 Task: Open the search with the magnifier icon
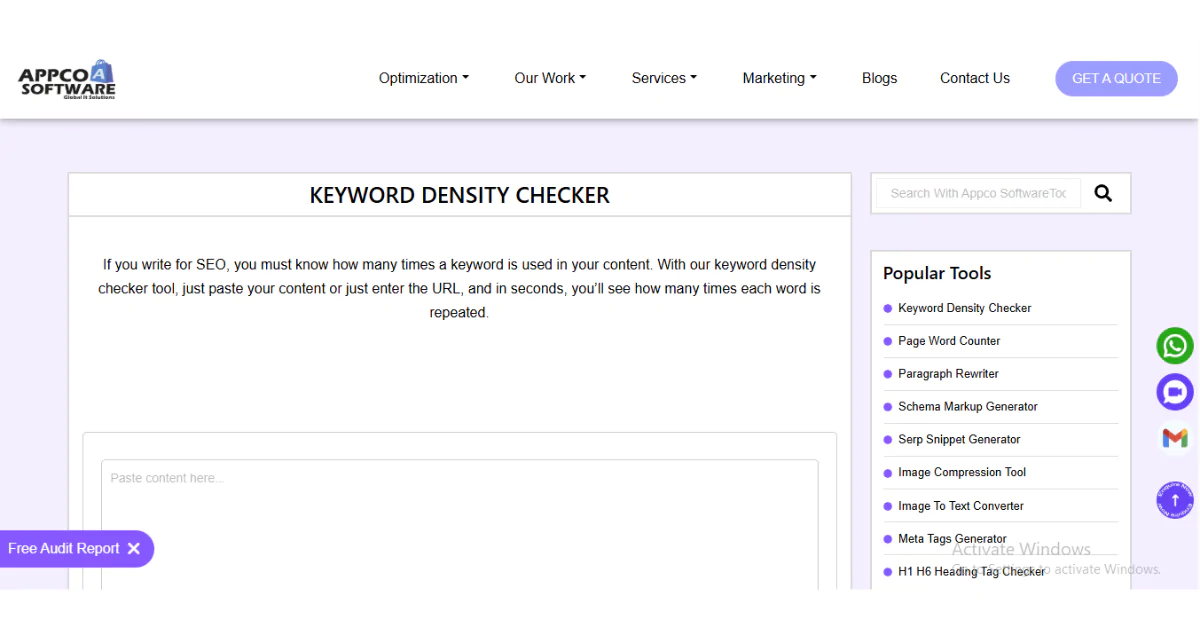click(x=1103, y=193)
